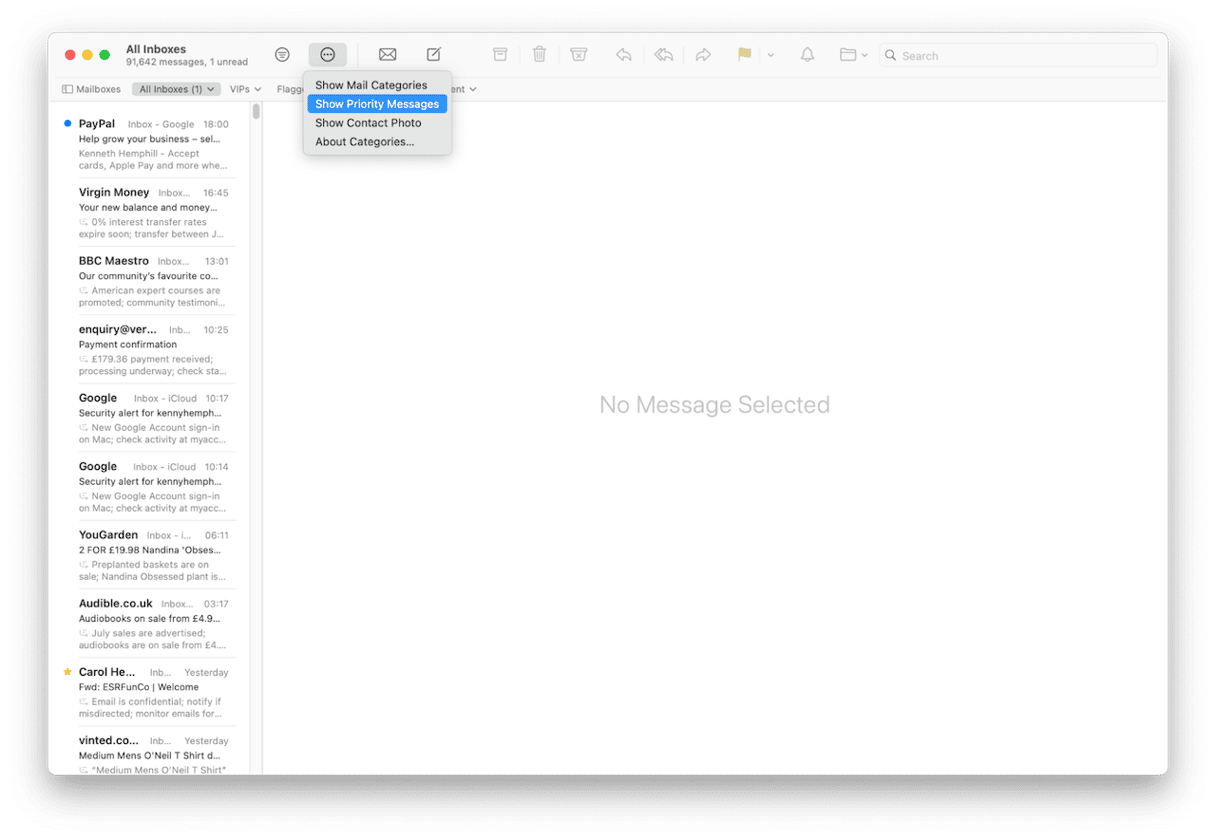Select Show Priority Messages menu item
This screenshot has height=839, width=1216.
tap(377, 104)
